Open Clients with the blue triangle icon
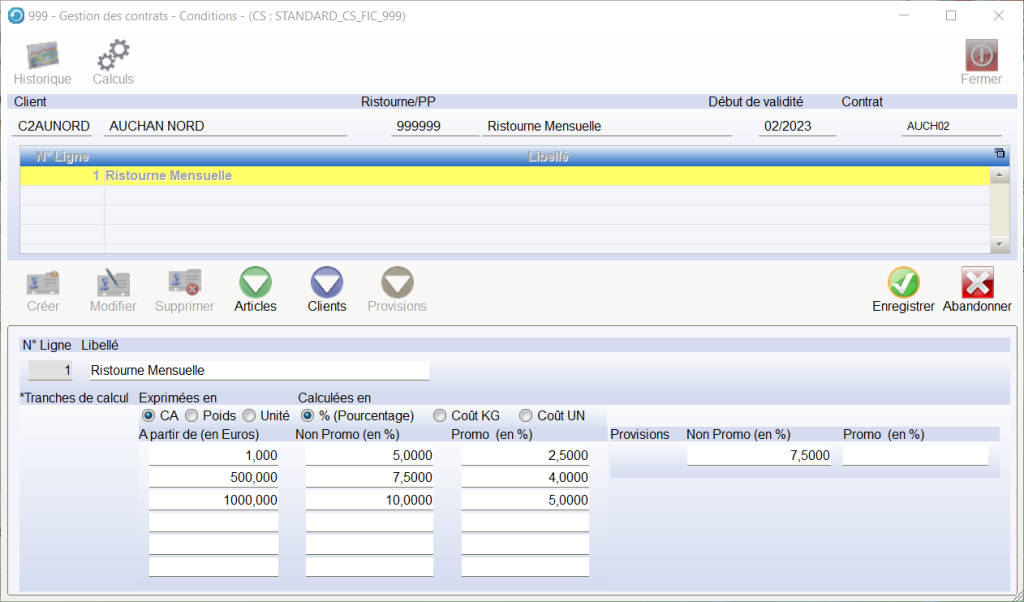This screenshot has width=1024, height=602. point(327,282)
